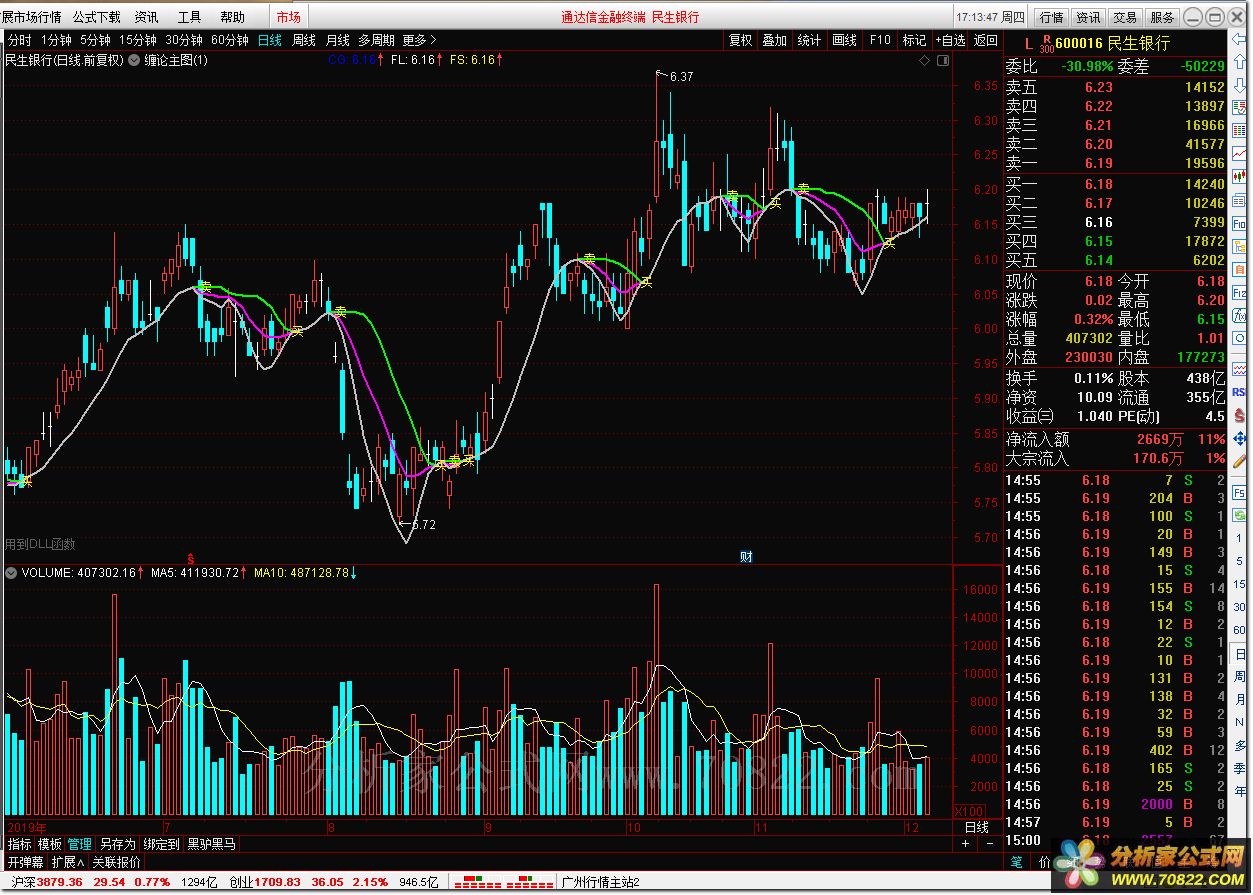This screenshot has height=895, width=1253.
Task: Open the 公式下载 menu
Action: coord(96,17)
